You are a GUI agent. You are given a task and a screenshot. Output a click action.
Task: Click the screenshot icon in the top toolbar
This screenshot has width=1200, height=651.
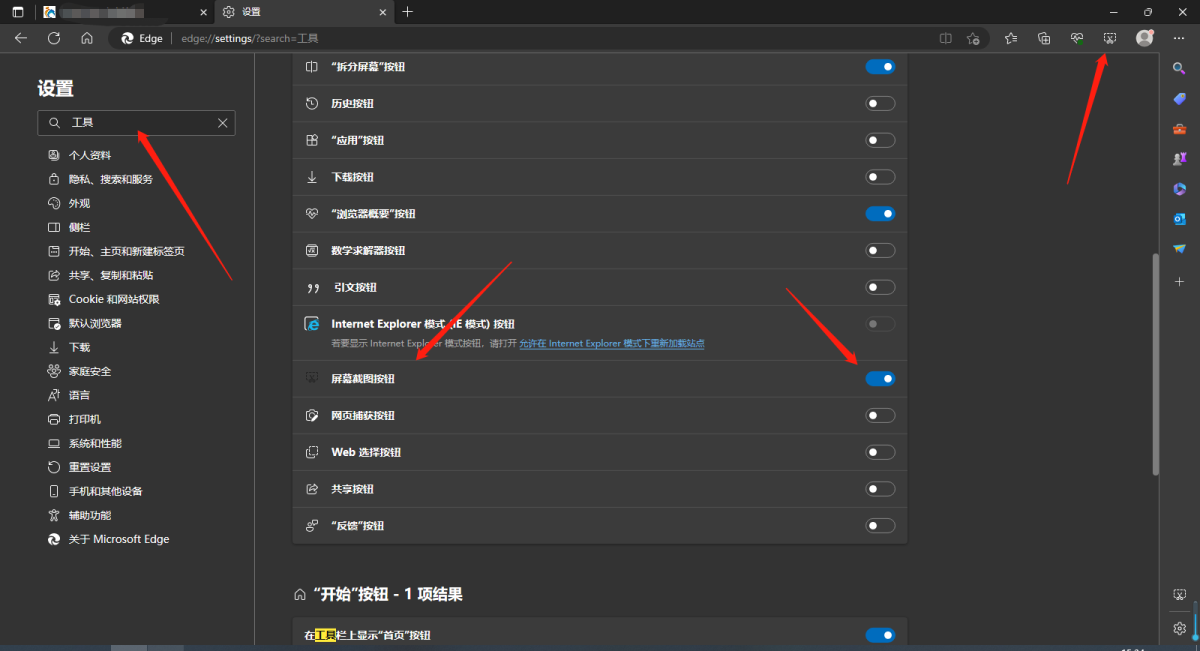(1110, 38)
